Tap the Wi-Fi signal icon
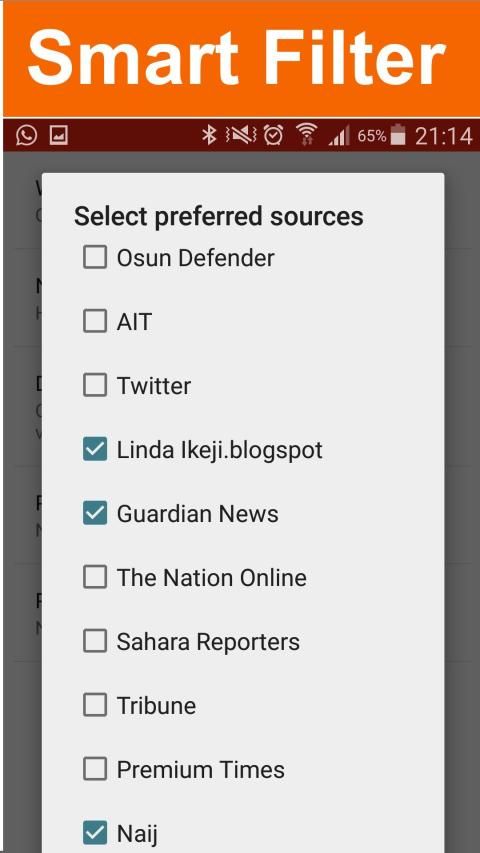The image size is (480, 853). coord(306,135)
